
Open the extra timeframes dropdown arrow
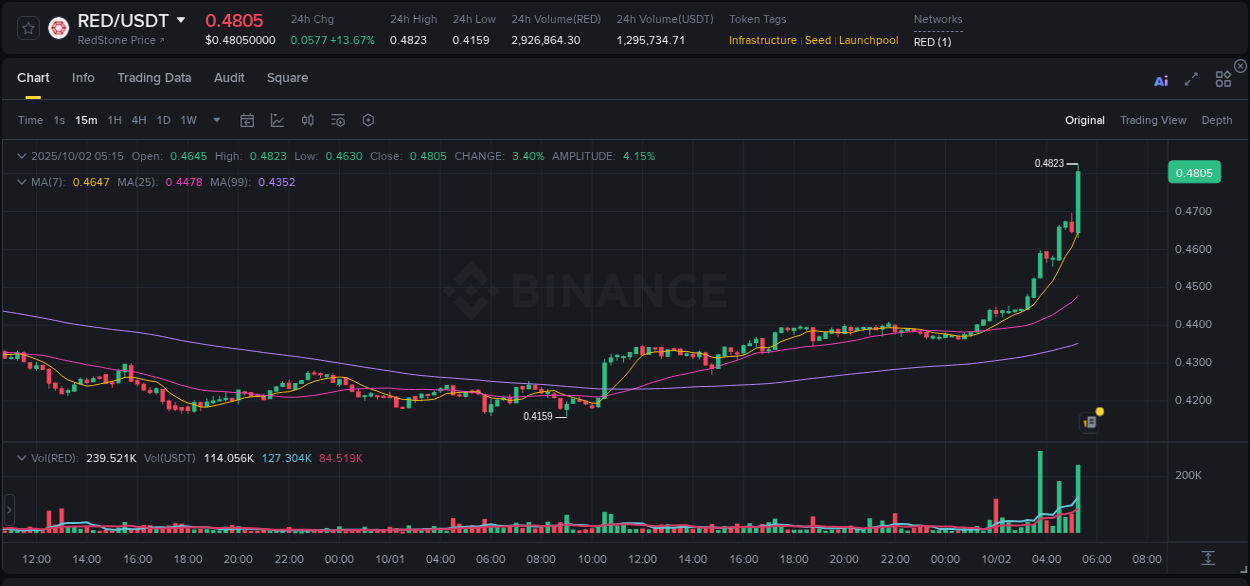tap(216, 120)
